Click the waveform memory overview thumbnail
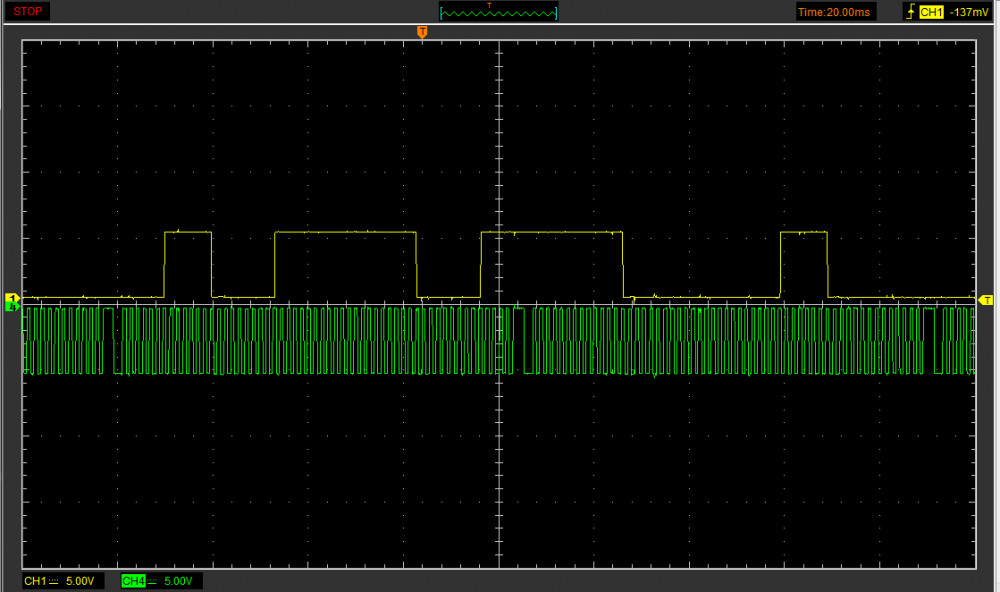 click(x=499, y=12)
